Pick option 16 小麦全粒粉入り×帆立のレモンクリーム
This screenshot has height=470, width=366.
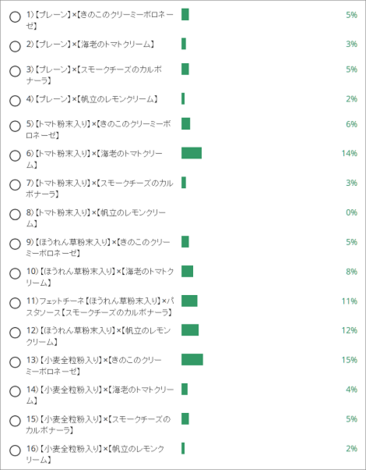click(15, 451)
